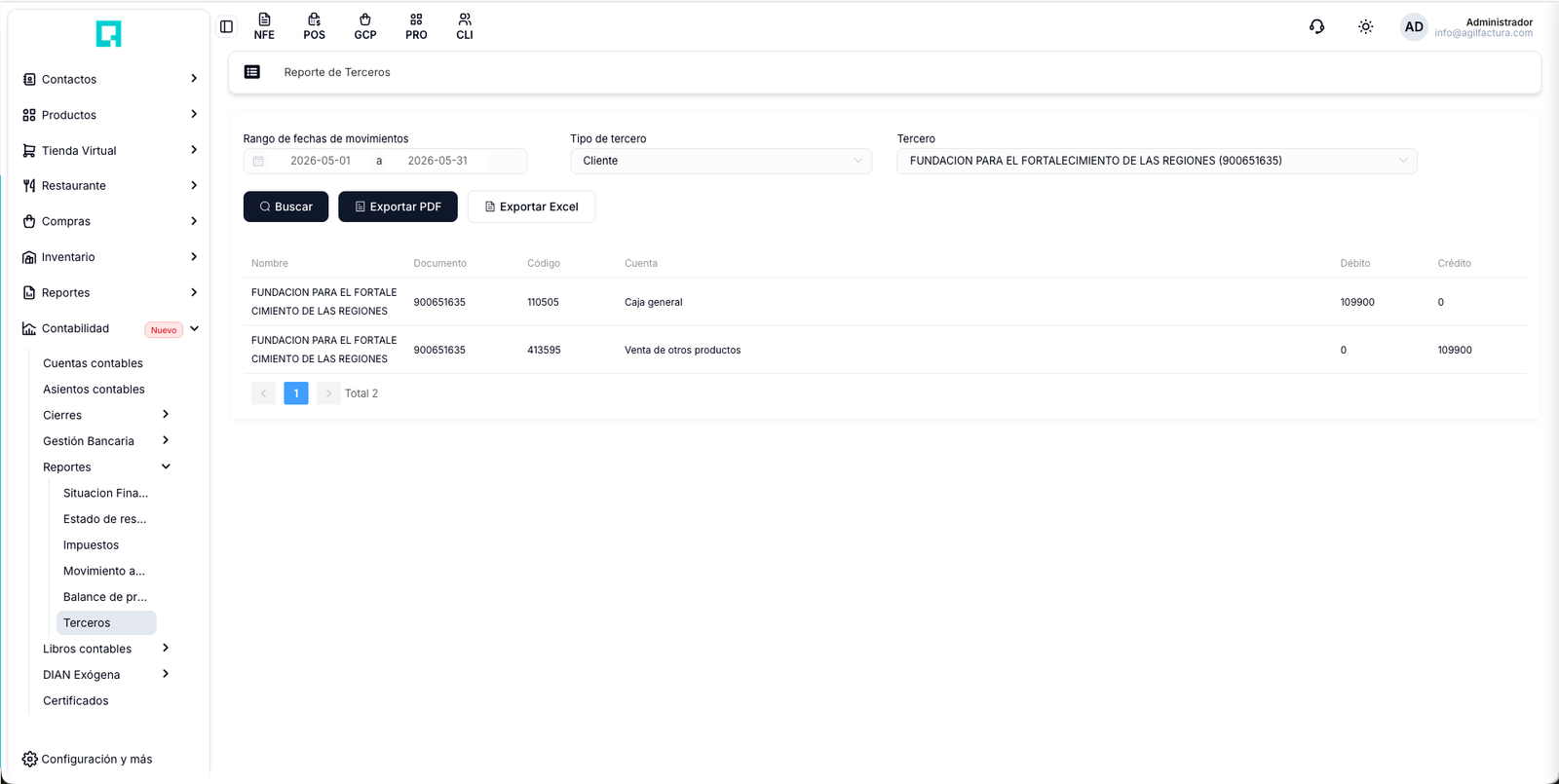Select the Terceros report item
1559x784 pixels.
[x=106, y=622]
